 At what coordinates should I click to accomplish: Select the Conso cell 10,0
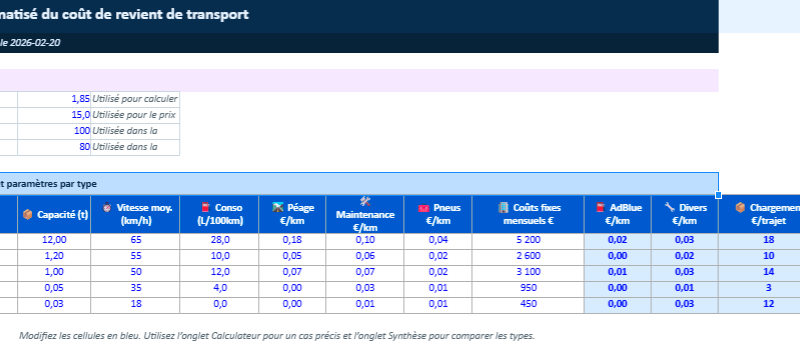click(219, 256)
